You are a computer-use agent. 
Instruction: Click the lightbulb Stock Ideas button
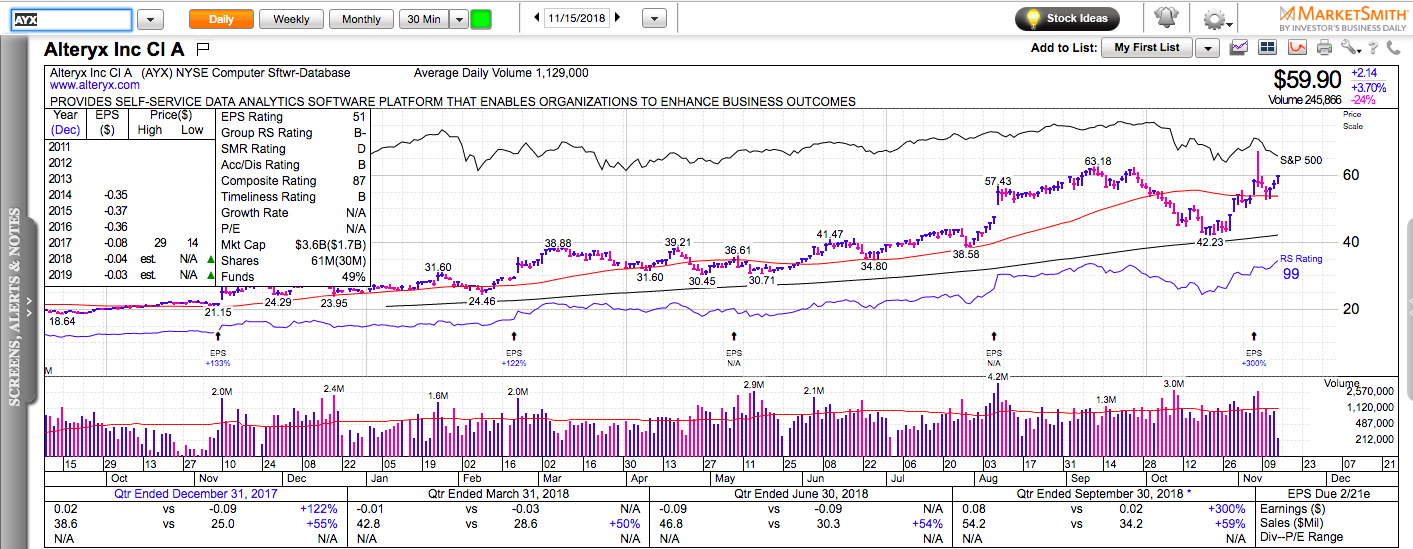pyautogui.click(x=1067, y=18)
